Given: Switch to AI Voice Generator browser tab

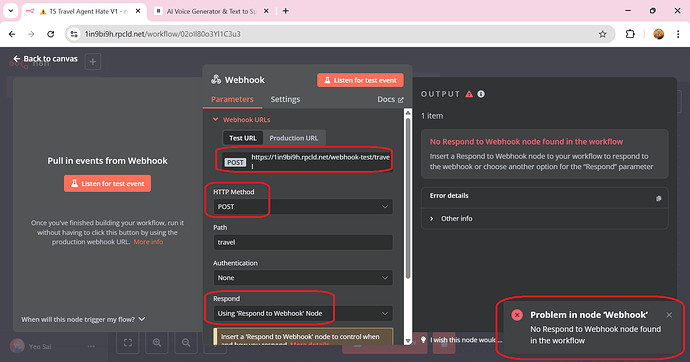Looking at the screenshot, I should (x=211, y=11).
